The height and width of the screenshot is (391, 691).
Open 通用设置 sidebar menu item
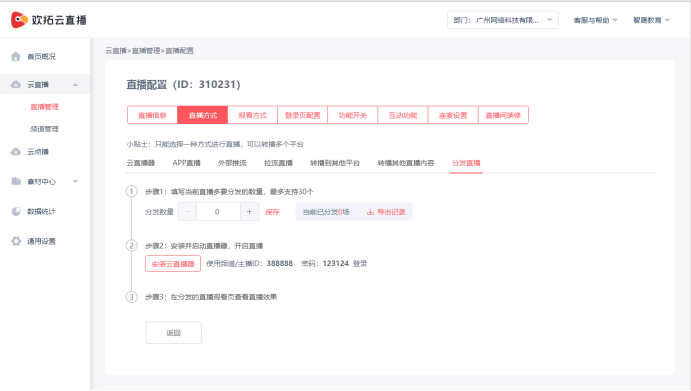point(41,241)
